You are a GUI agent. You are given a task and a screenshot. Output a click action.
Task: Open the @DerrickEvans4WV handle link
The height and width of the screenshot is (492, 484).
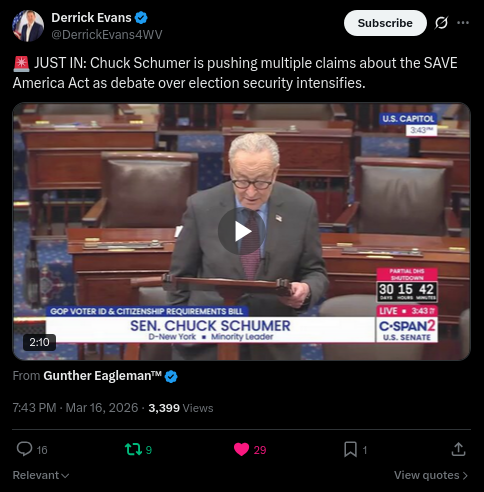pos(107,34)
